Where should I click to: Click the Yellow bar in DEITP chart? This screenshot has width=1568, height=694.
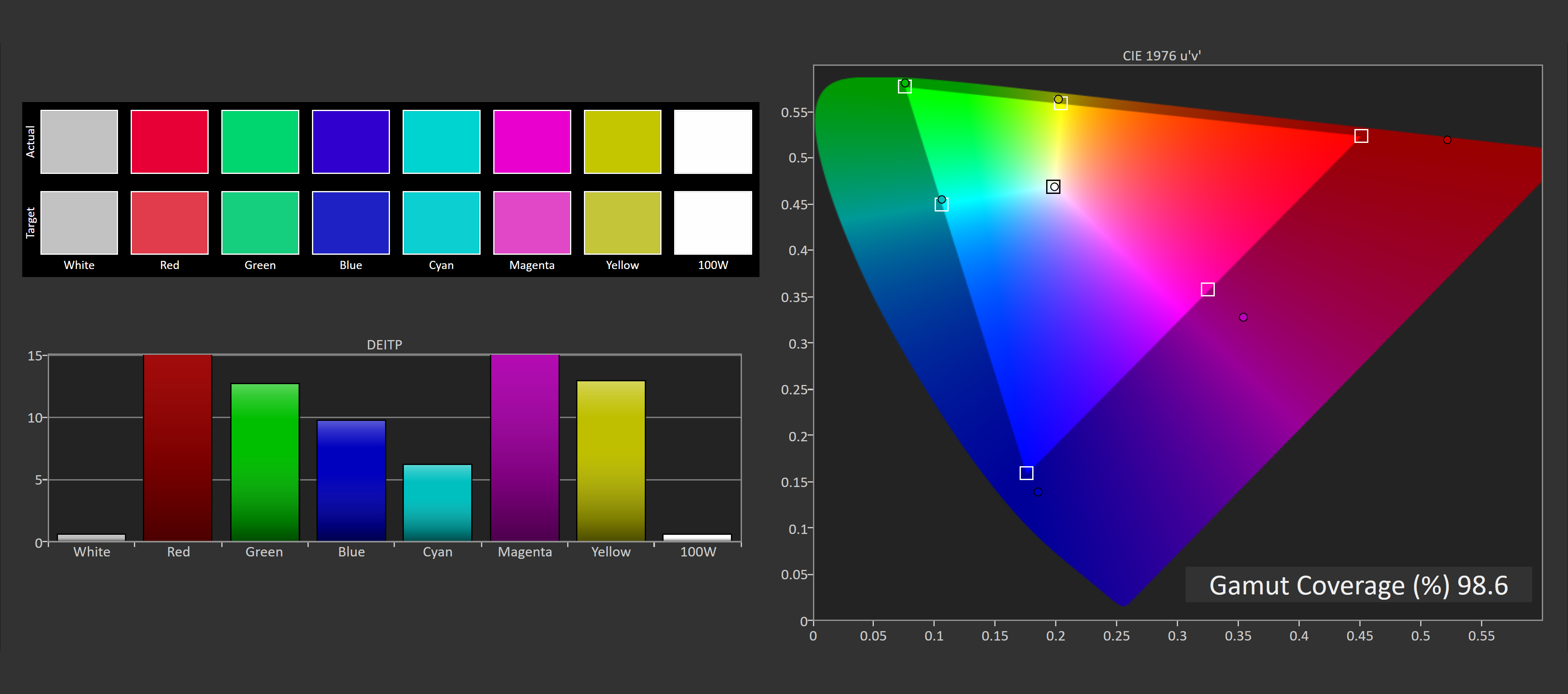point(610,460)
